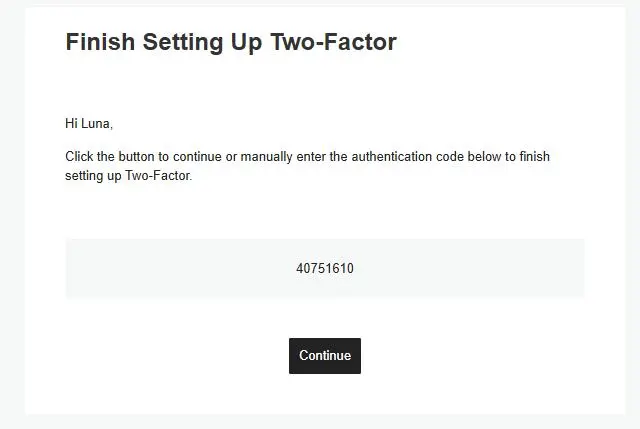Click the black Continue button
640x429 pixels.
pos(324,356)
